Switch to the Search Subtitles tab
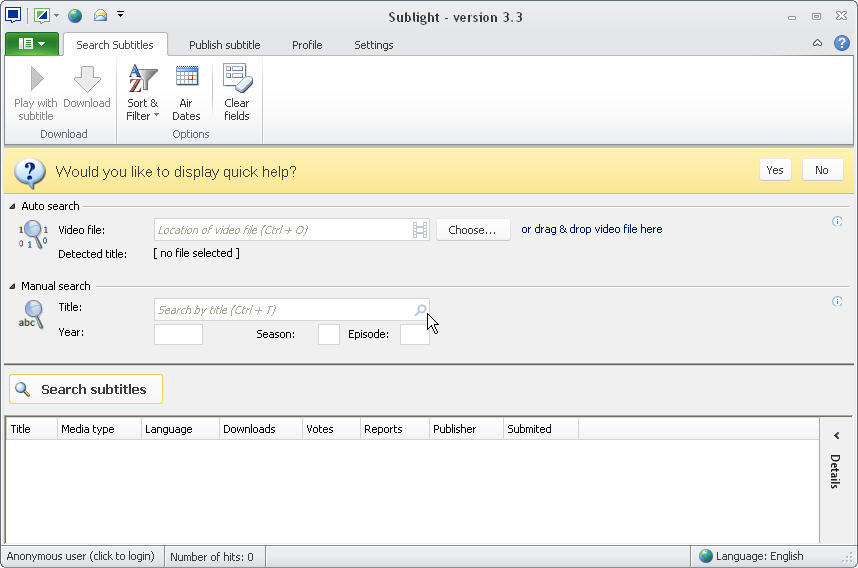This screenshot has height=568, width=858. click(115, 45)
